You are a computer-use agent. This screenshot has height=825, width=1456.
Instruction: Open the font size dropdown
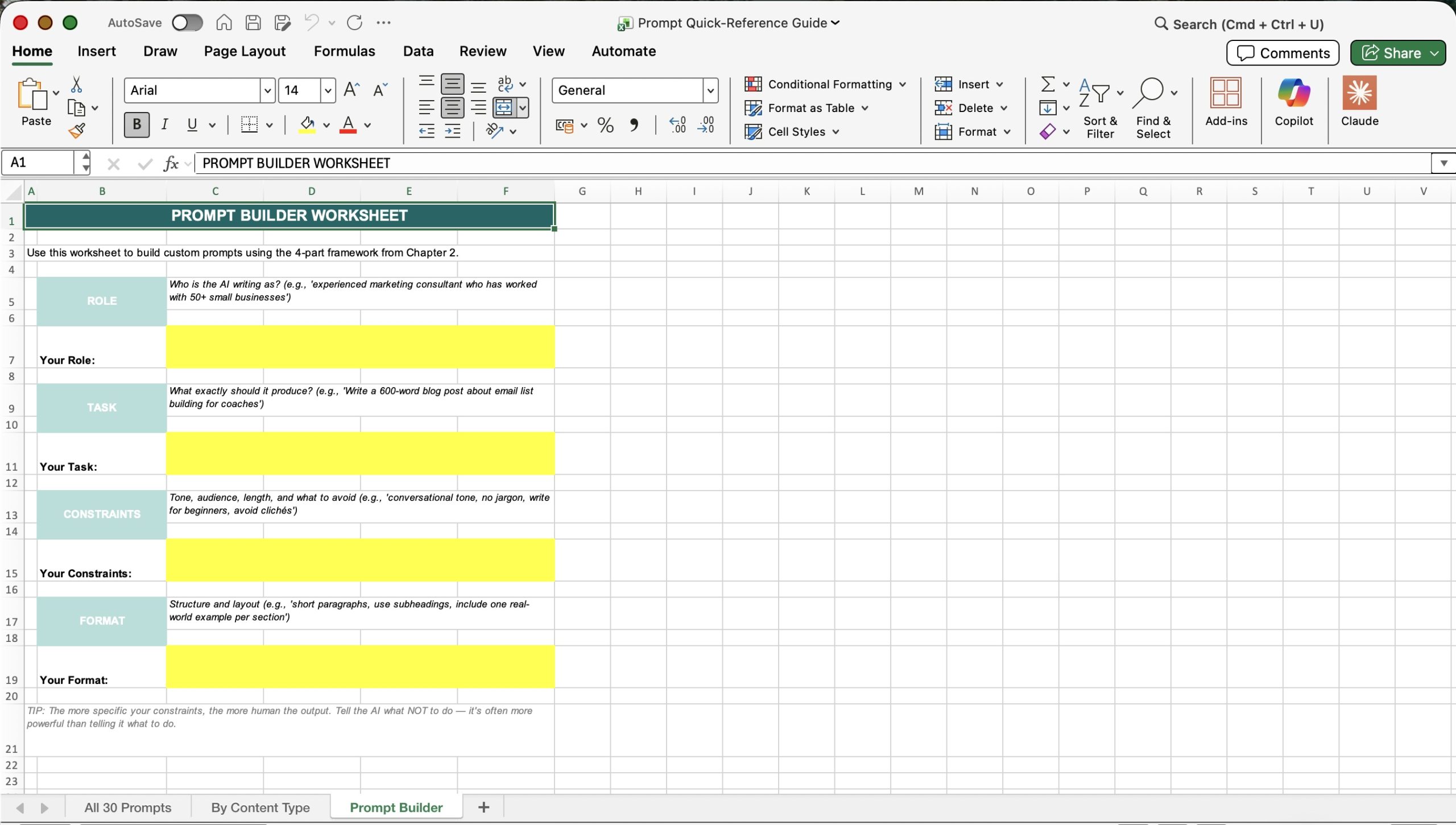pos(328,90)
